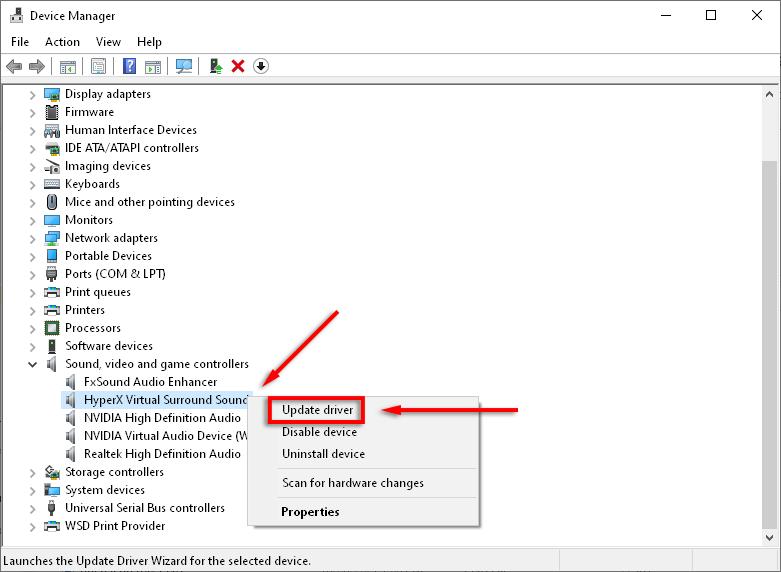Screen dimensions: 781x572
Task: Click the vertical scrollbar thumb
Action: point(769,344)
